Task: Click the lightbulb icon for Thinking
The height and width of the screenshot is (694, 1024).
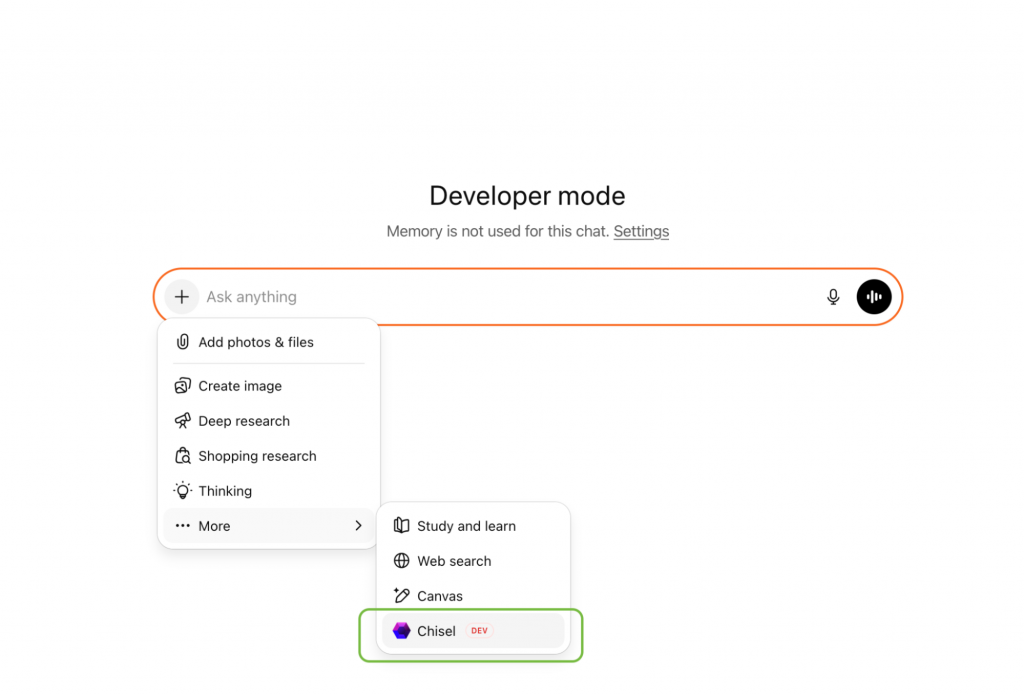Action: (182, 491)
